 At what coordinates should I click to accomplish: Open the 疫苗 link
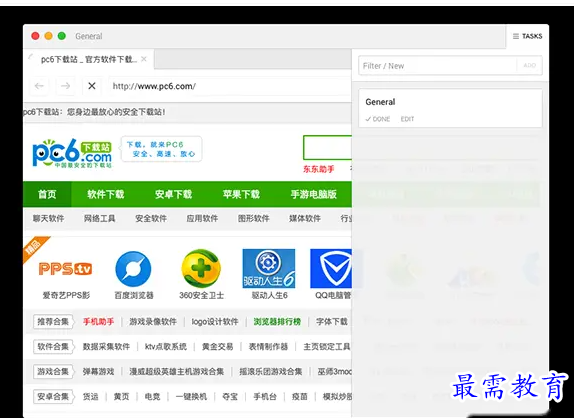299,396
